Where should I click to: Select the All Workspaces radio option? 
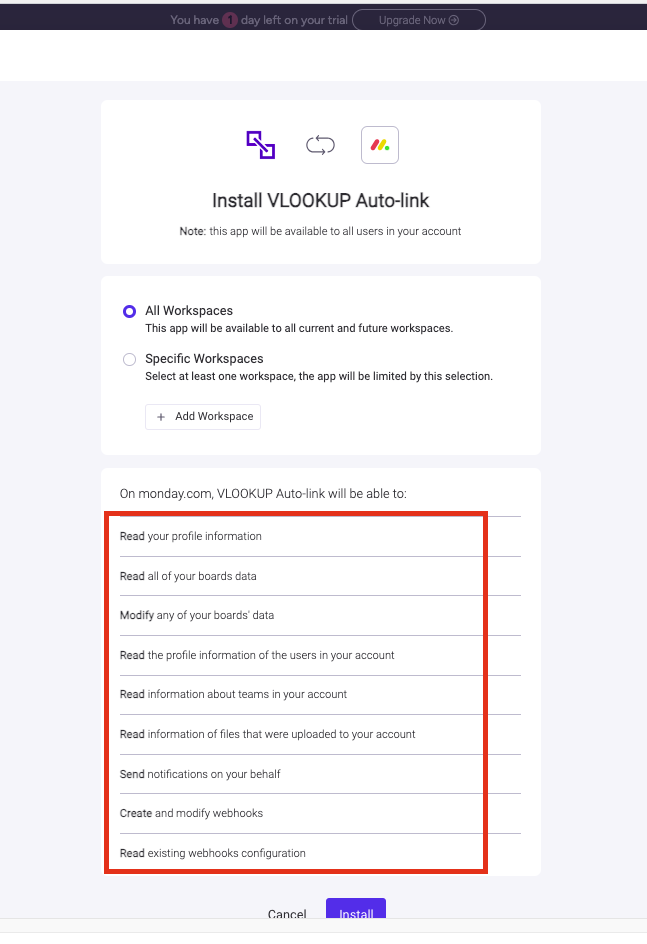coord(129,311)
